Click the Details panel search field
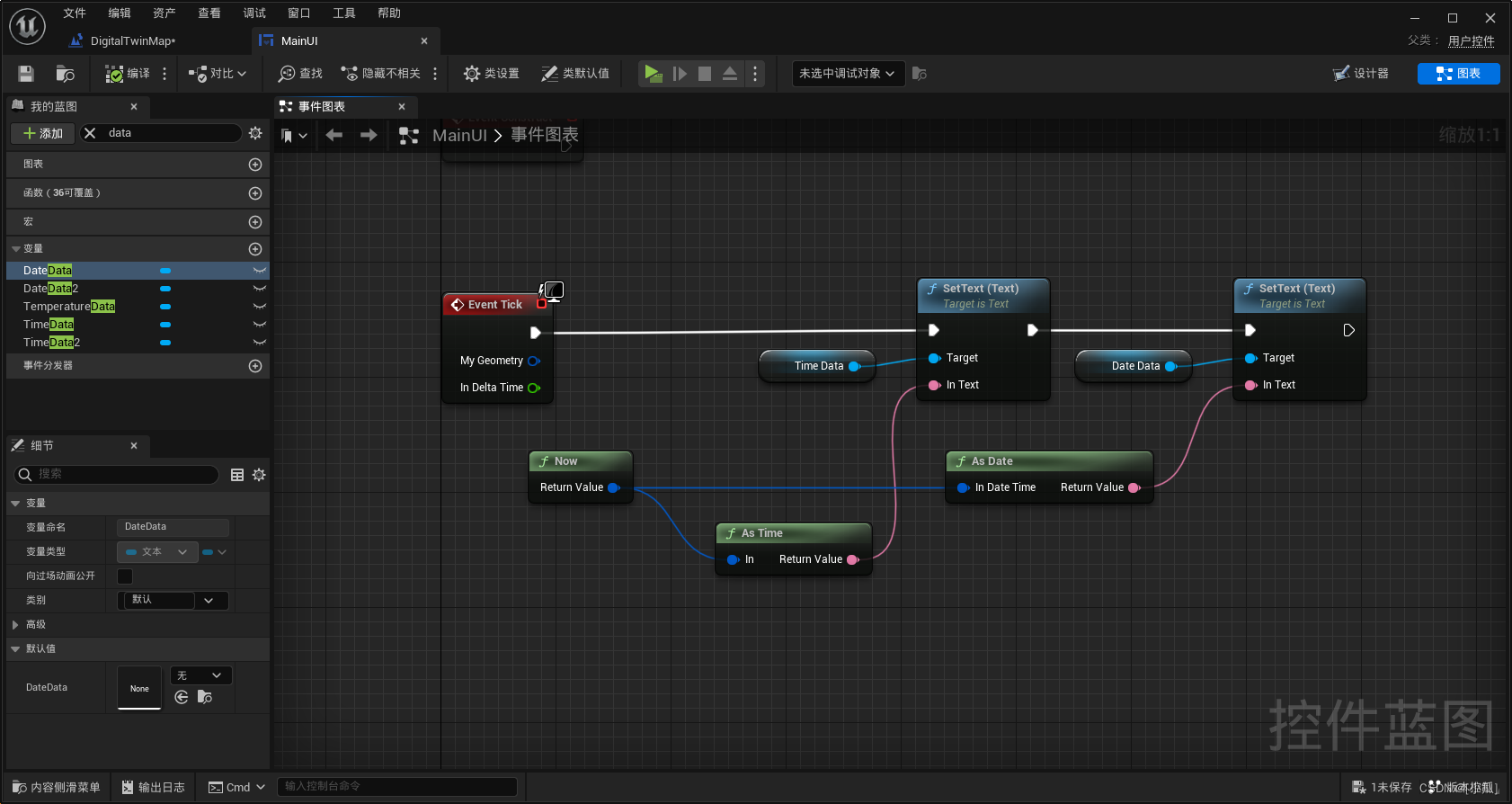 [116, 474]
